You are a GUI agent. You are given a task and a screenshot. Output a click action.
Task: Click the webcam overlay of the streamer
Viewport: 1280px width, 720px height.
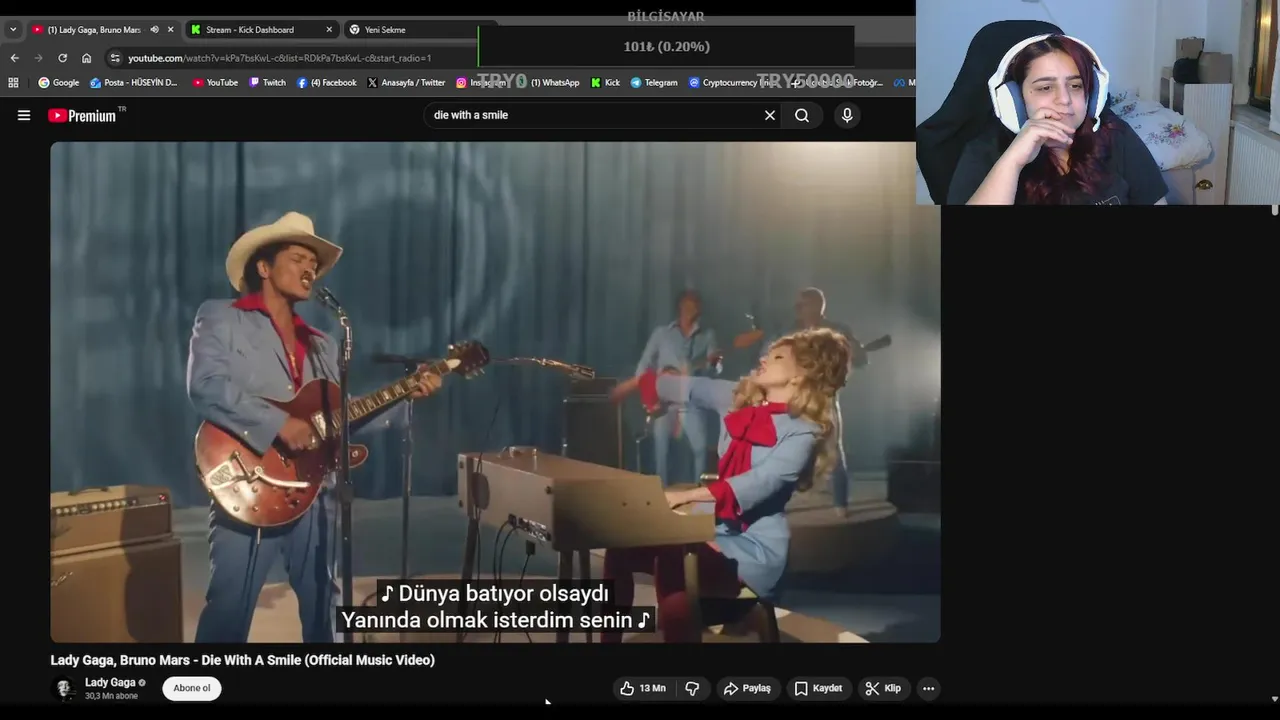pos(1097,102)
